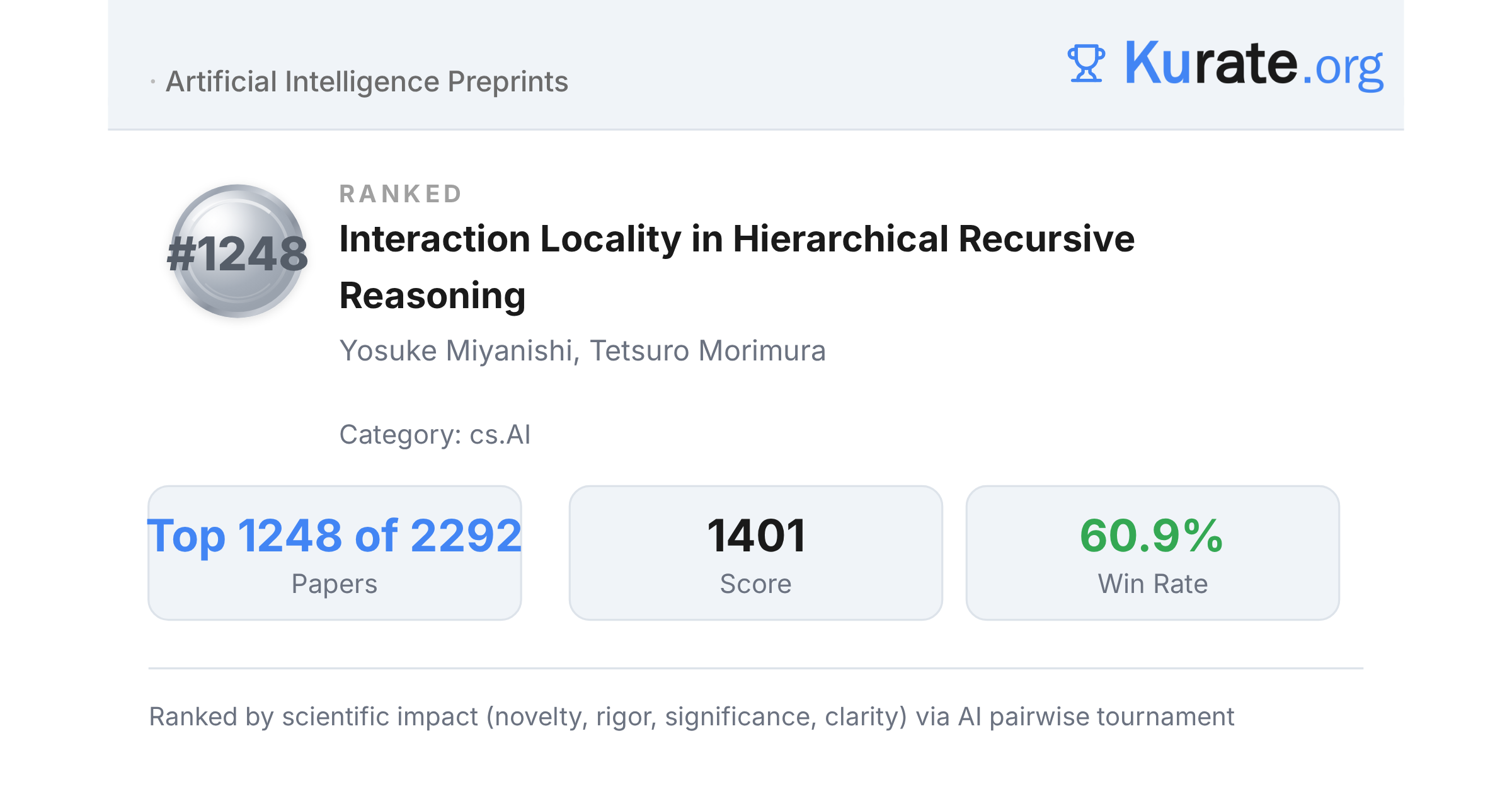This screenshot has height=794, width=1512.
Task: Select the Artificial Intelligence Preprints header
Action: 367,82
